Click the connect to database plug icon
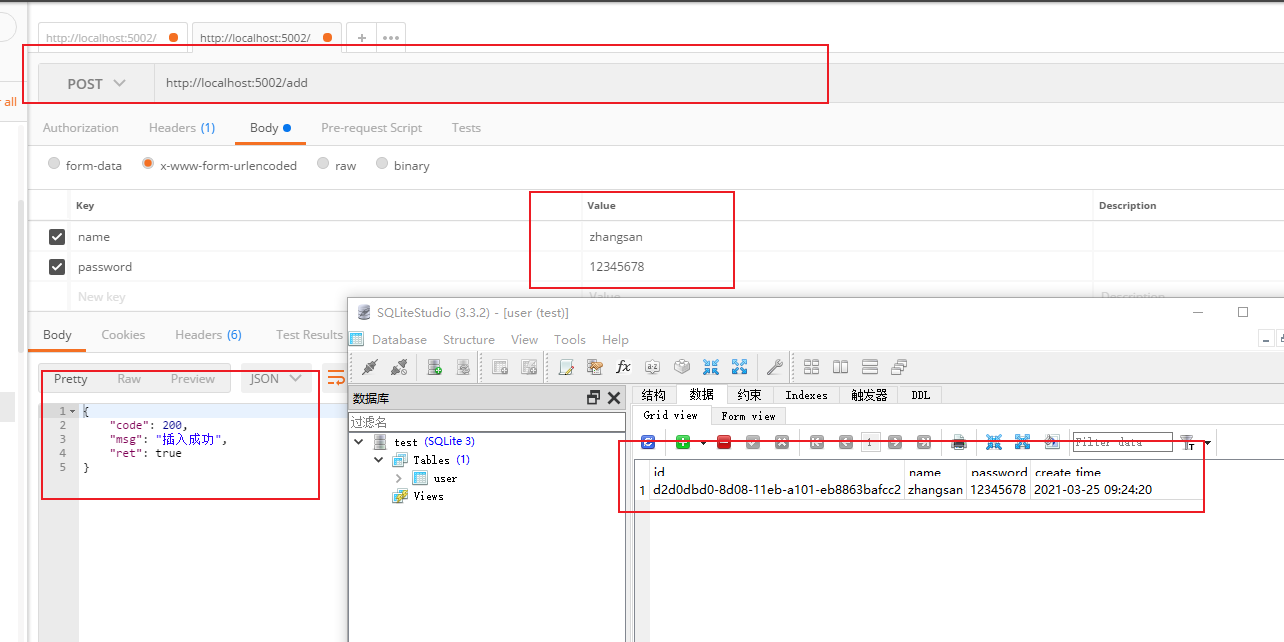 tap(369, 367)
